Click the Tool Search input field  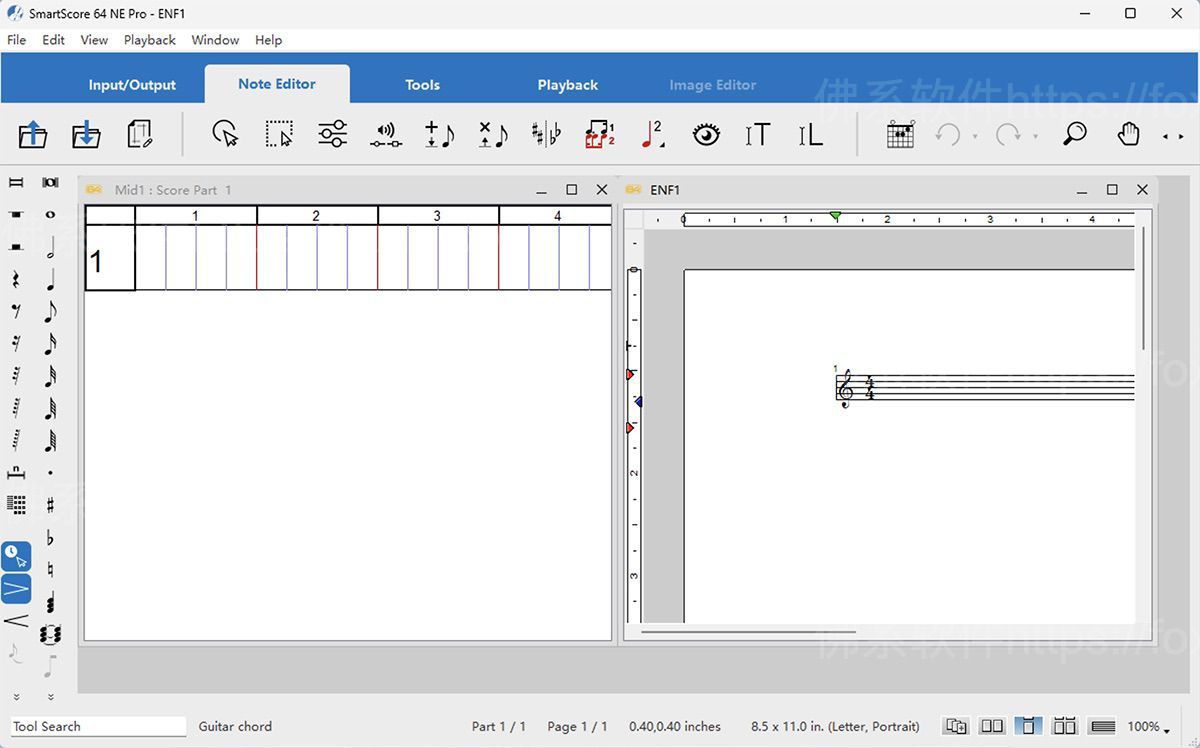coord(98,726)
